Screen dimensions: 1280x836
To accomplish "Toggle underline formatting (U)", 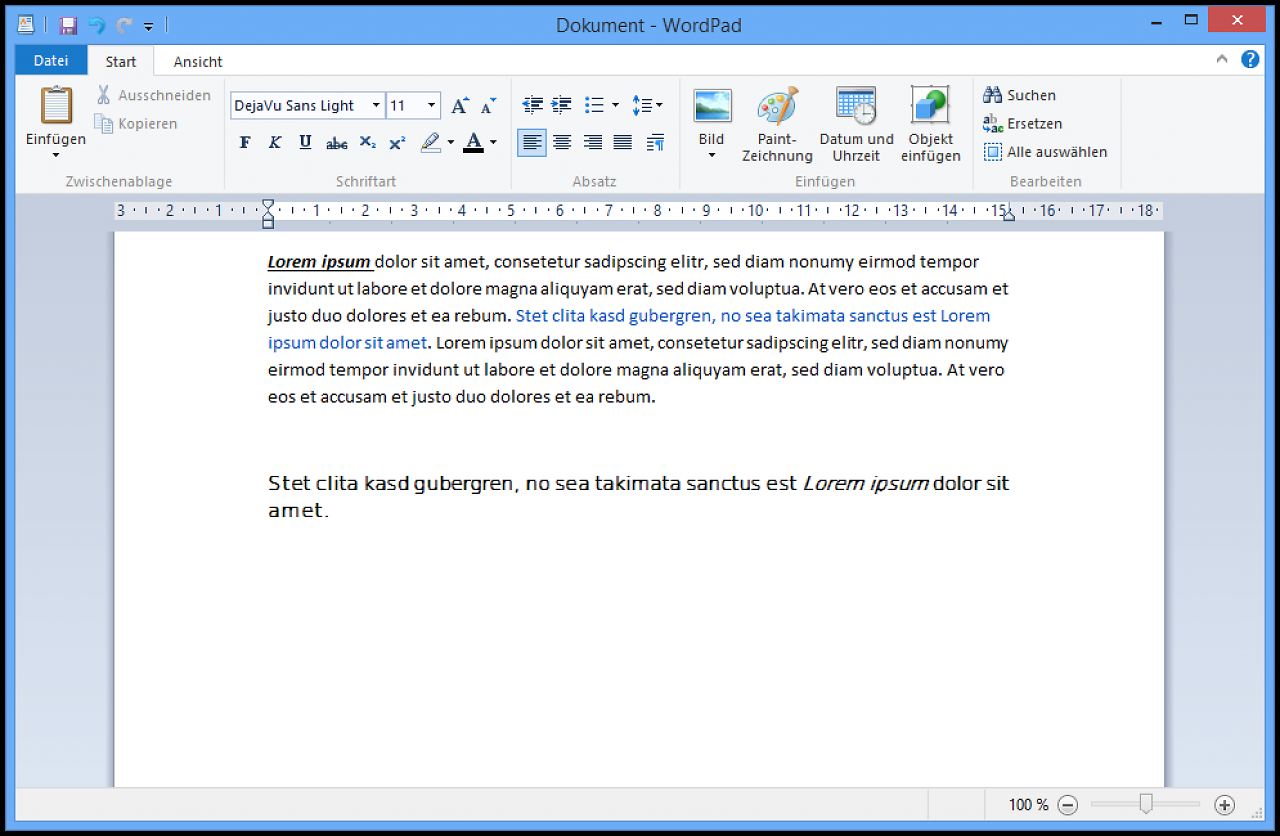I will (305, 142).
